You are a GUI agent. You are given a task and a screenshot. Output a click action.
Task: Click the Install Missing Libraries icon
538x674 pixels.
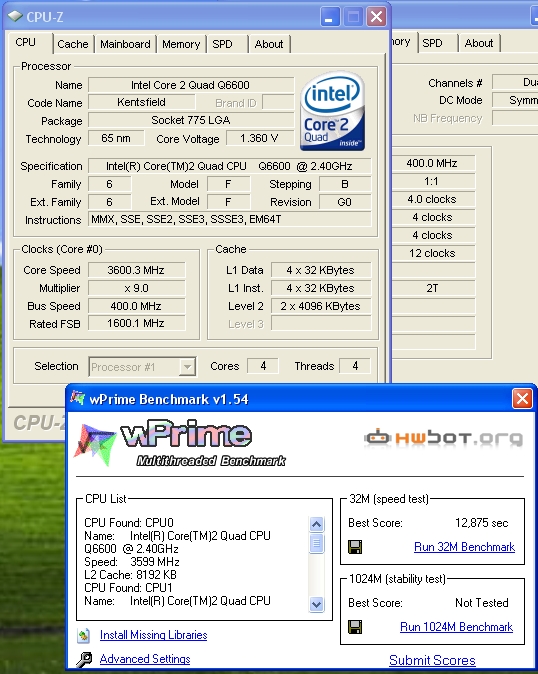coord(84,635)
